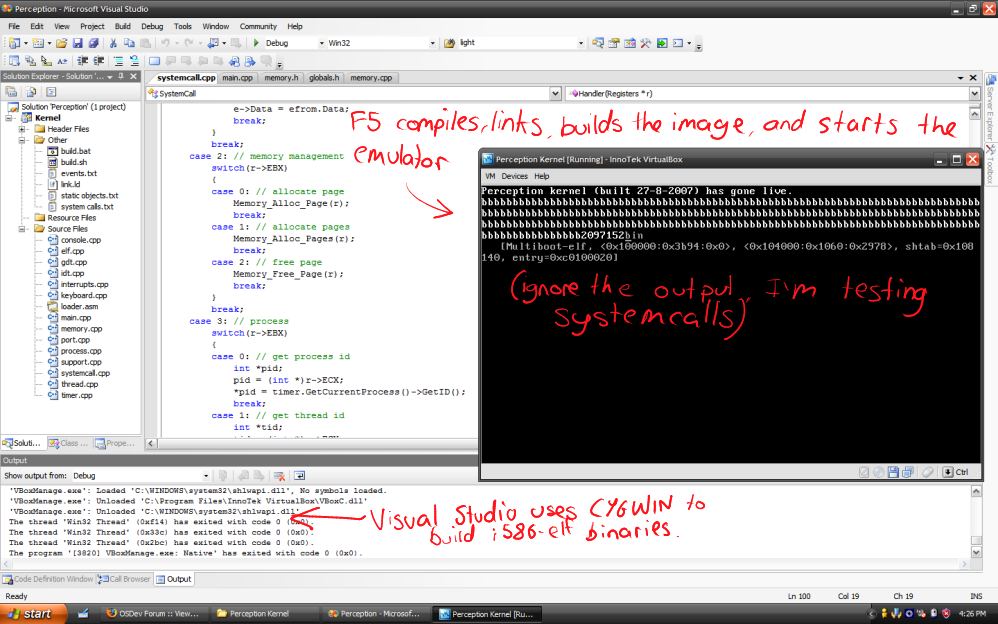
Task: Open the Build menu
Action: 122,26
